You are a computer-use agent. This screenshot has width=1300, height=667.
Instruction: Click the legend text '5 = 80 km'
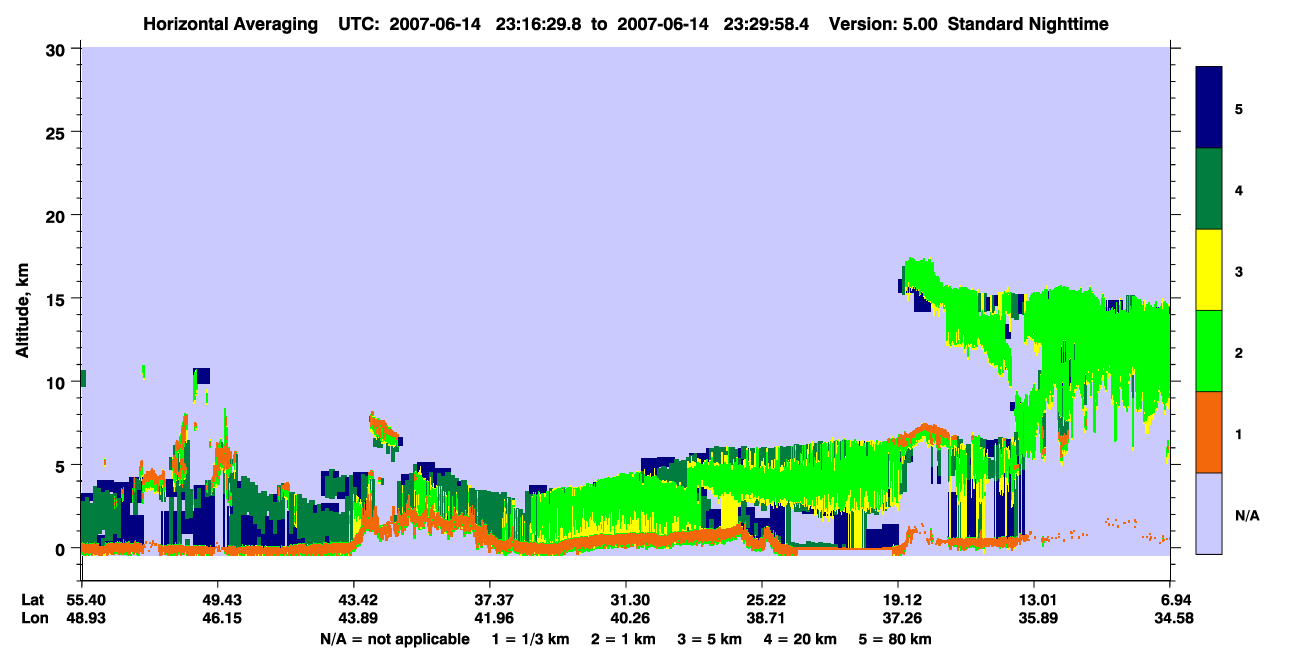tap(896, 639)
